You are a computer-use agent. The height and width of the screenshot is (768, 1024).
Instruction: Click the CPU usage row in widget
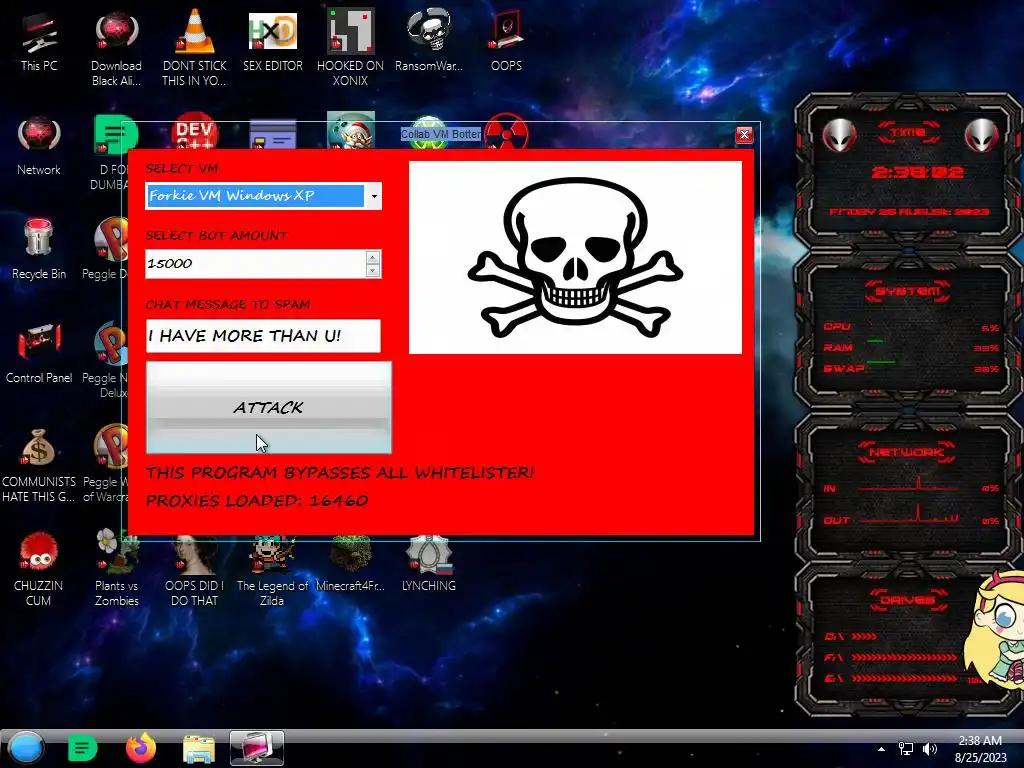911,327
